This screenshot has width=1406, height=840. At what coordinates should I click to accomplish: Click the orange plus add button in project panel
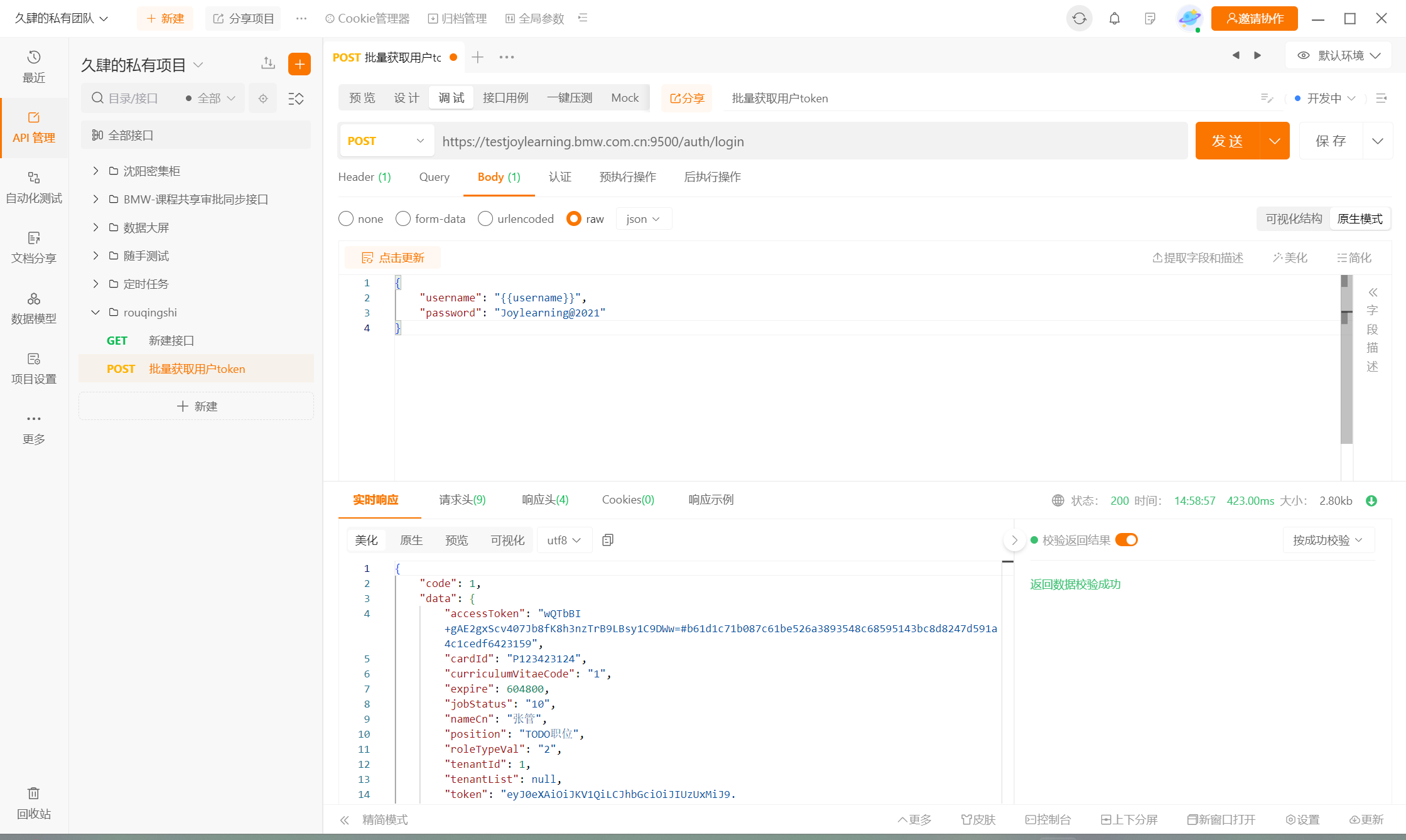[300, 64]
